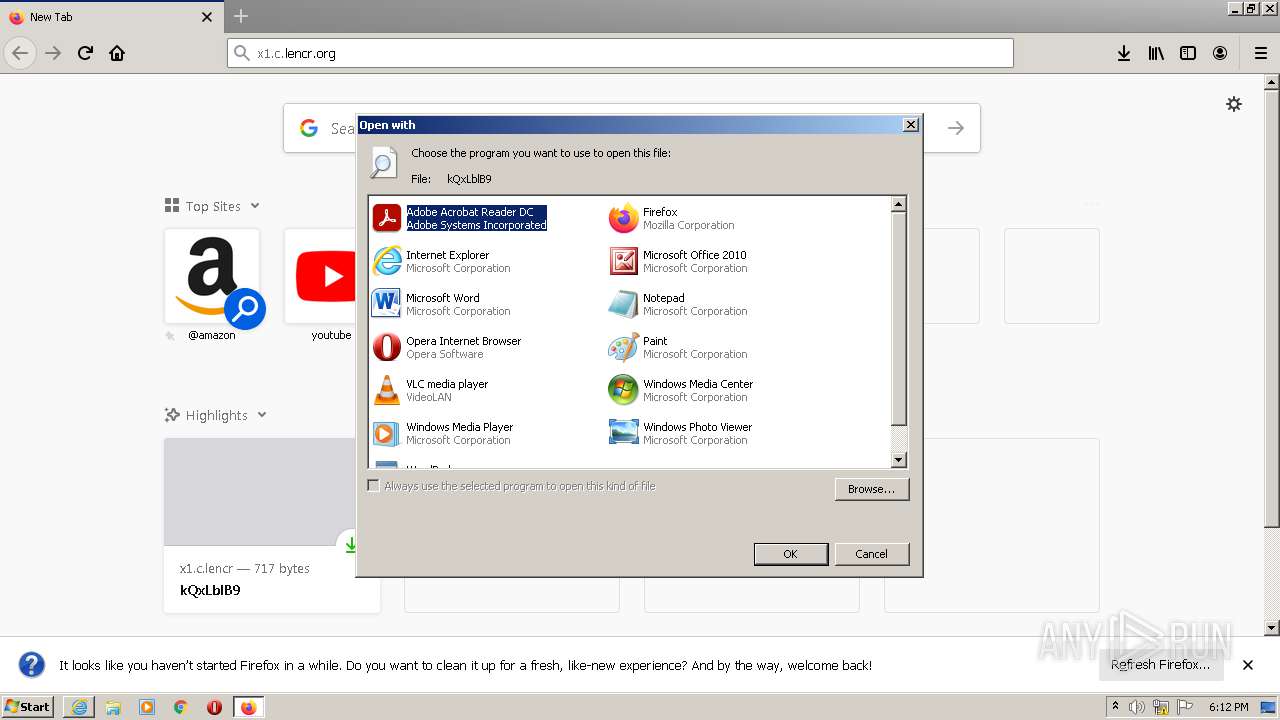This screenshot has height=720, width=1280.
Task: Pick Windows Media Player icon in list
Action: [x=387, y=433]
